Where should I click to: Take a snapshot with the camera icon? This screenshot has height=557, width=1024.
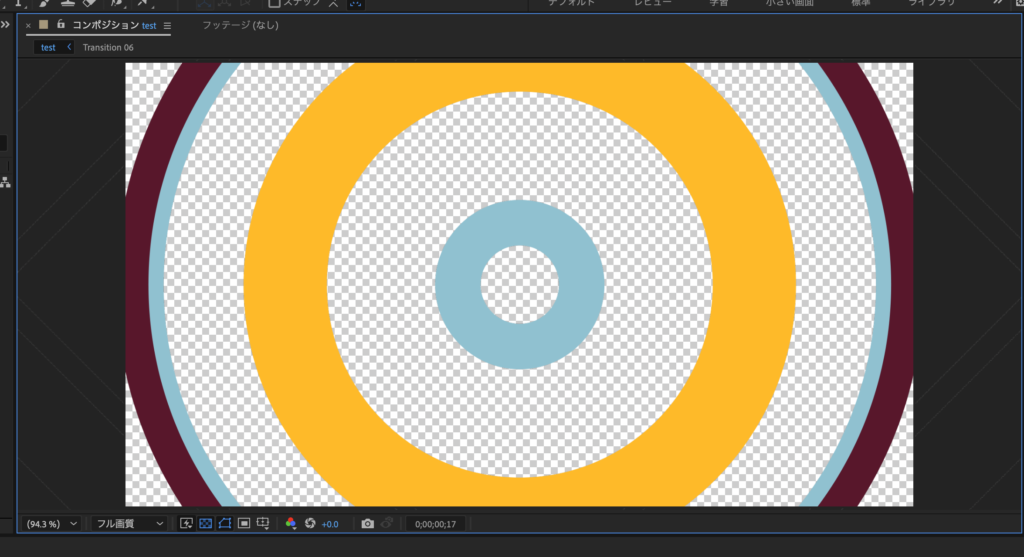pos(367,523)
